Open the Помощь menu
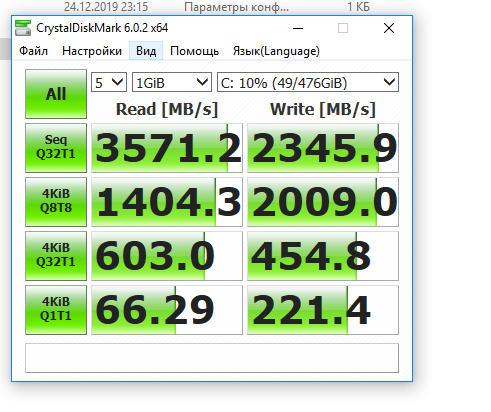This screenshot has height=412, width=491. click(194, 51)
